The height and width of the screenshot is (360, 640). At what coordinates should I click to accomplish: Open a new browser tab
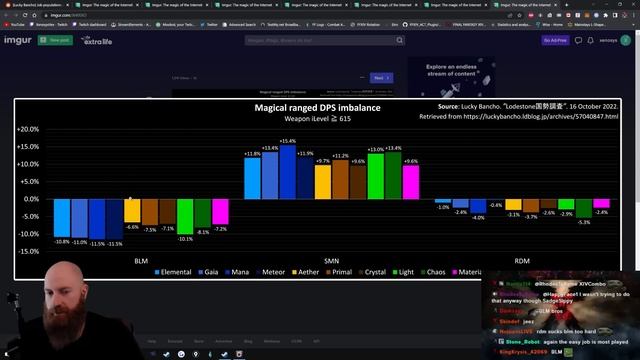(567, 5)
